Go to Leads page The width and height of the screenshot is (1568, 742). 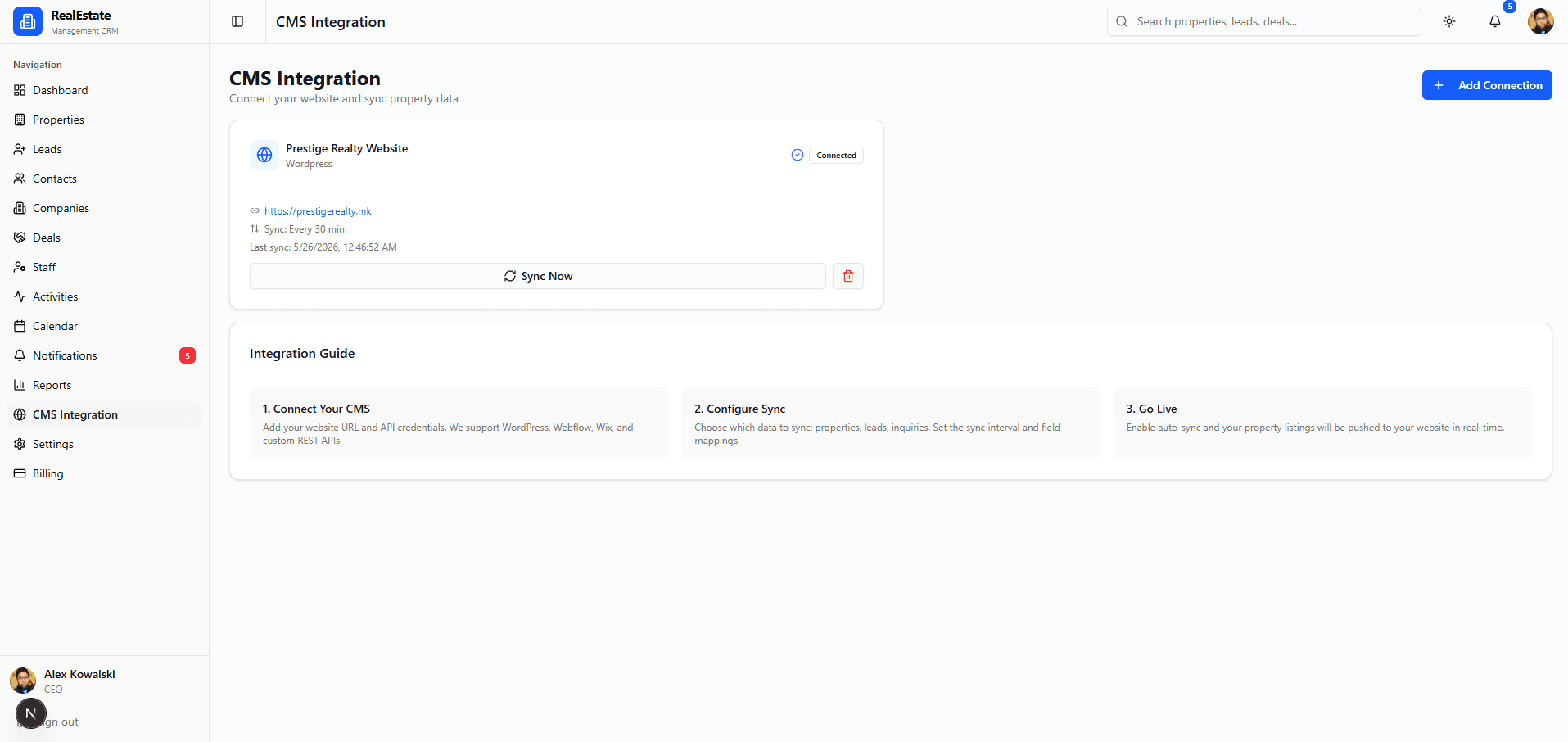[x=104, y=149]
